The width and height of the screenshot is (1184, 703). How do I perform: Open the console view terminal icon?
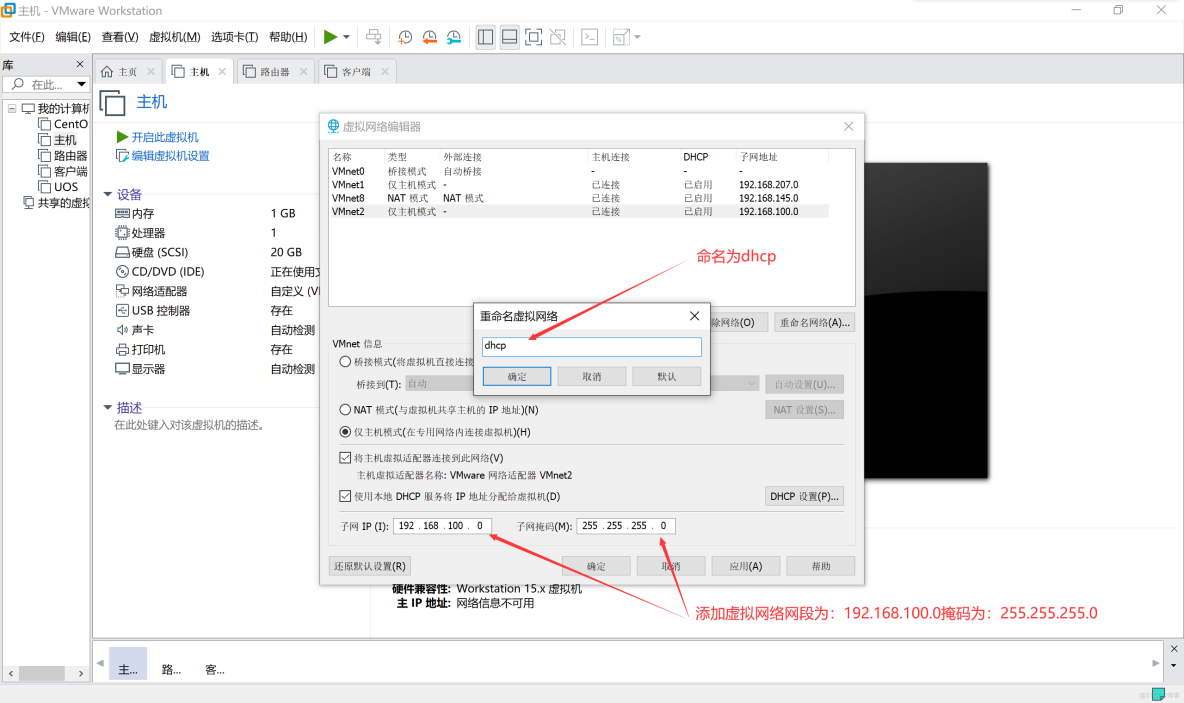[590, 37]
